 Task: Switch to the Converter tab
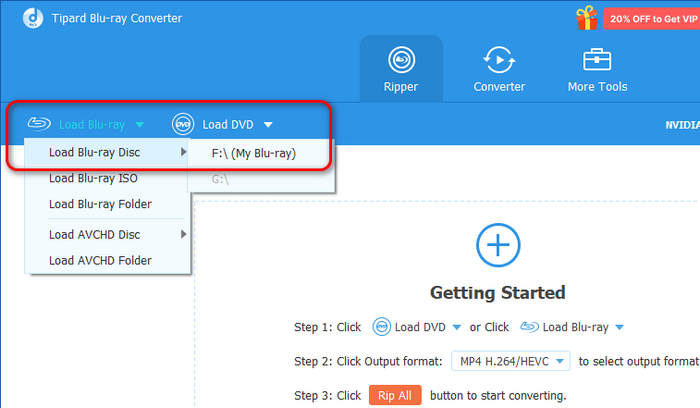499,69
